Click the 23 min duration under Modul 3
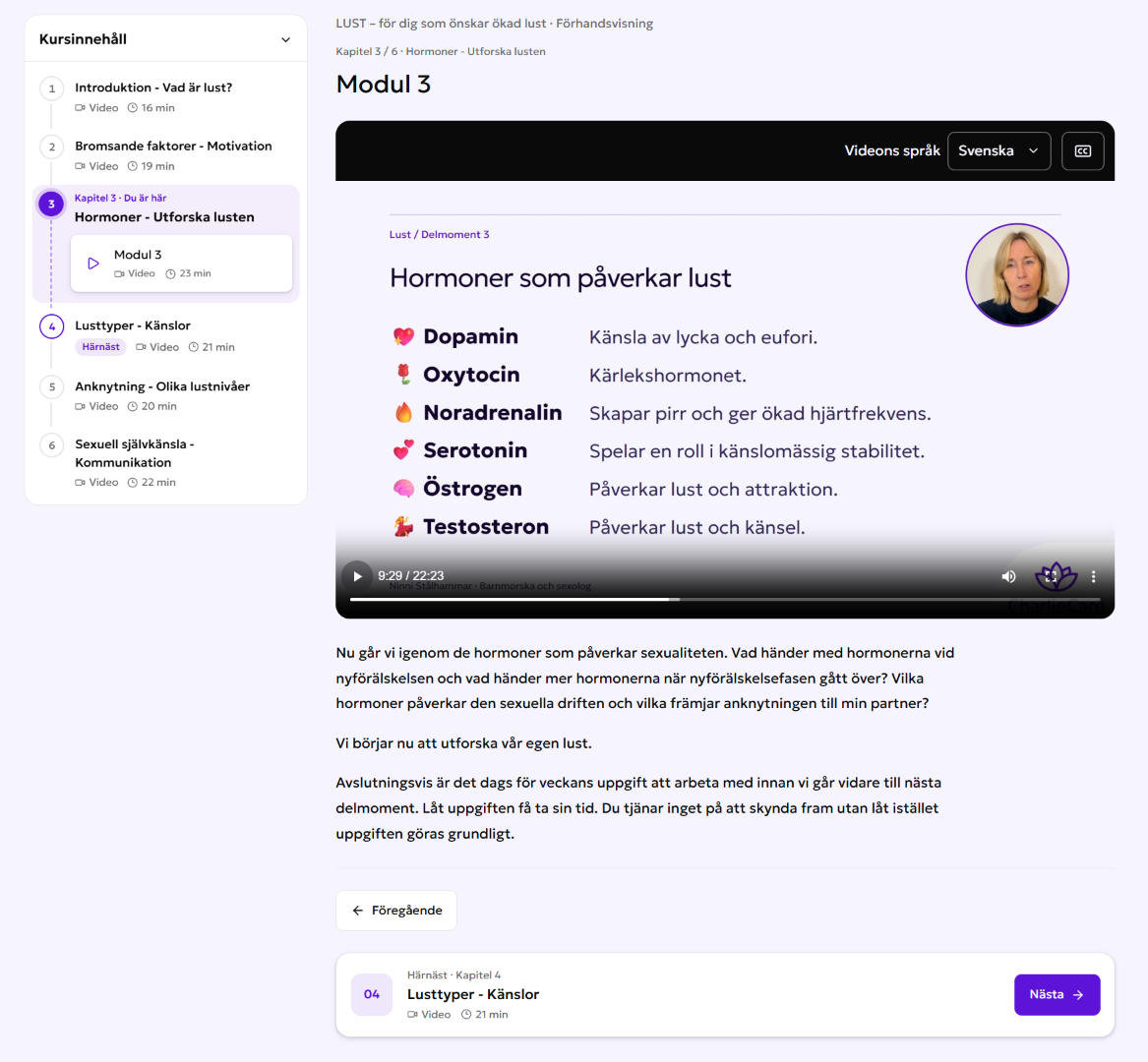The width and height of the screenshot is (1148, 1062). pos(188,273)
